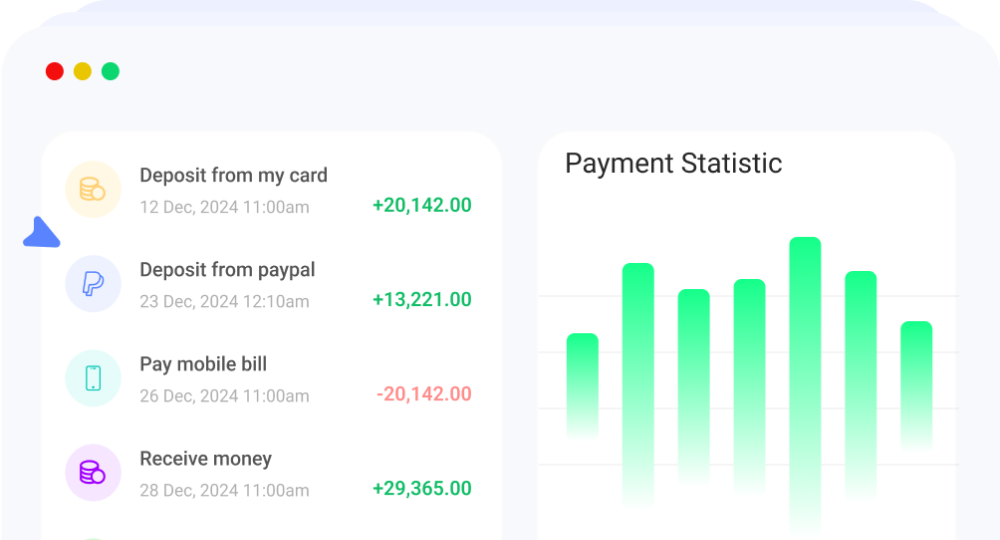The image size is (1000, 540).
Task: Click the Payment Statistic heading
Action: (673, 163)
